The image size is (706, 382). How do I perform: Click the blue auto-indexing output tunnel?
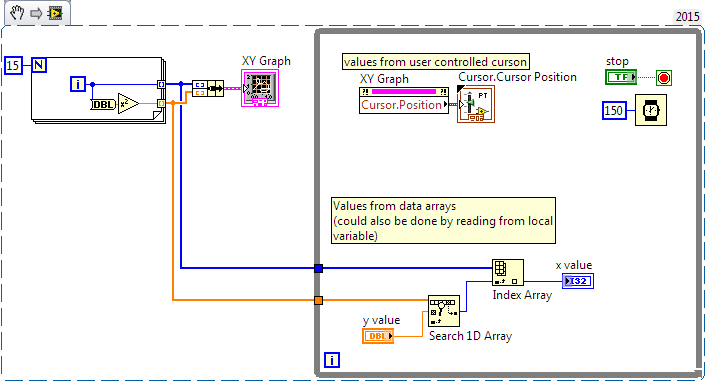coord(161,84)
